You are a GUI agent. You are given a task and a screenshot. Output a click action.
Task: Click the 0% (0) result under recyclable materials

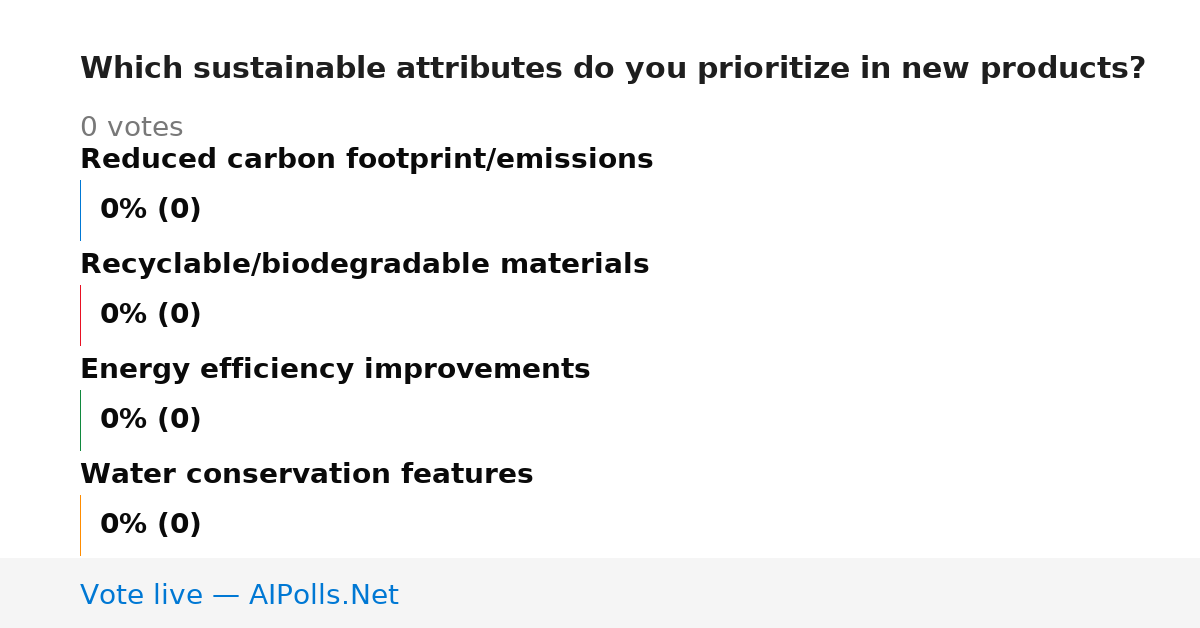(x=150, y=315)
